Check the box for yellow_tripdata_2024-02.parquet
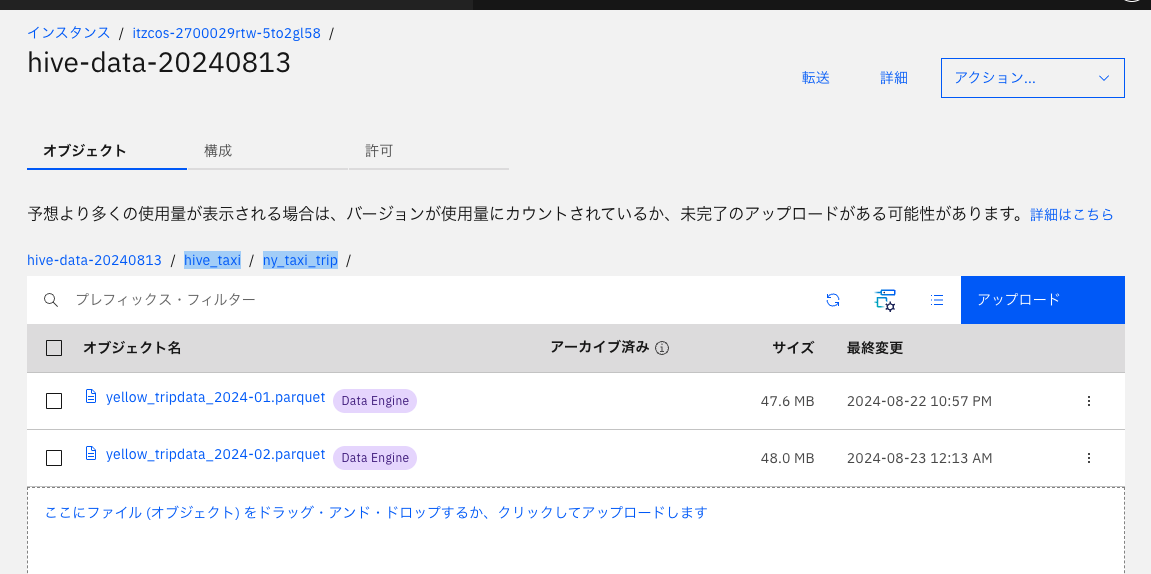Screen dimensions: 1151x574 coord(54,457)
